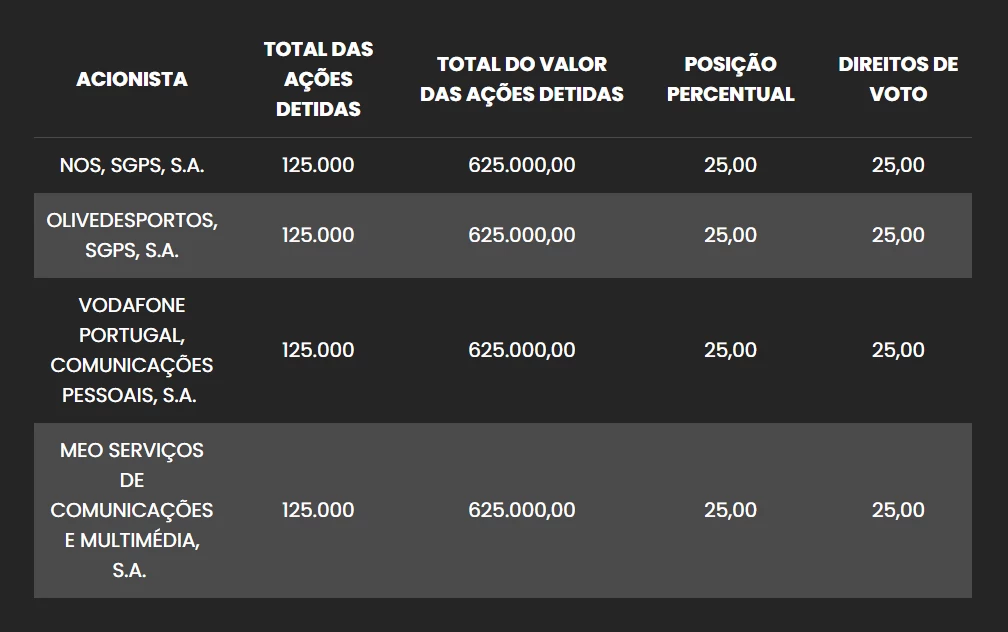Click NOS row's voting rights 25,00 value
Viewport: 1008px width, 632px height.
point(898,165)
